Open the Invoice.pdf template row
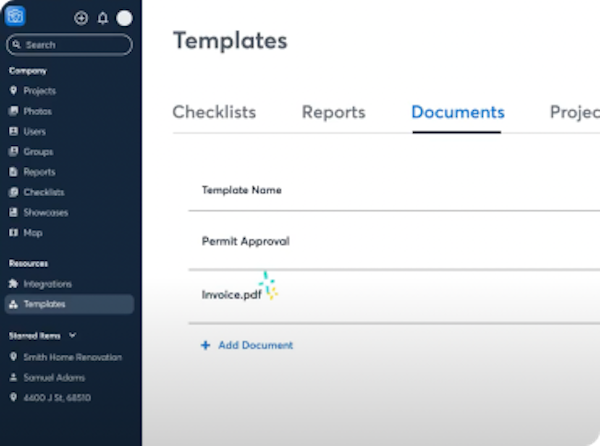Screen dimensions: 600x446 pos(230,295)
